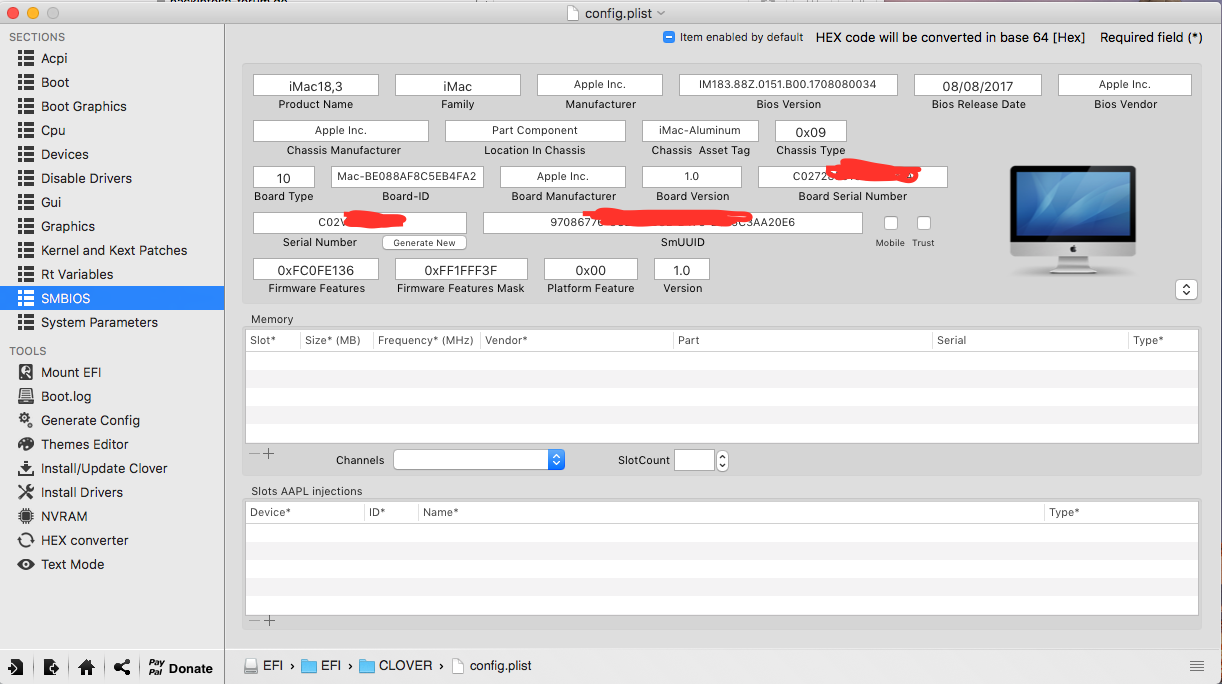Click the CLOVER folder in path bar
The height and width of the screenshot is (684, 1222).
coord(396,665)
